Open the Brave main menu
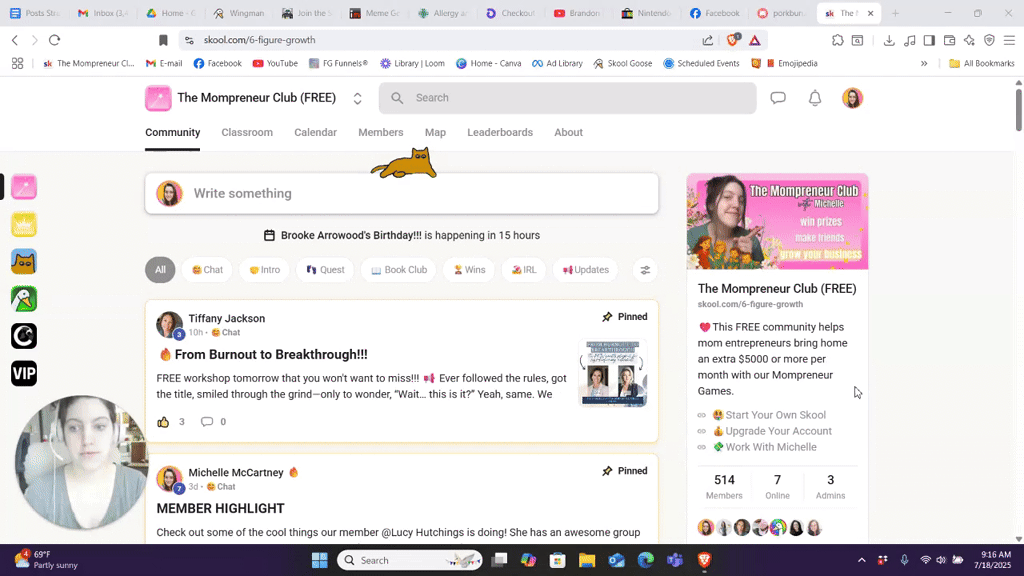This screenshot has height=576, width=1024. point(1010,40)
